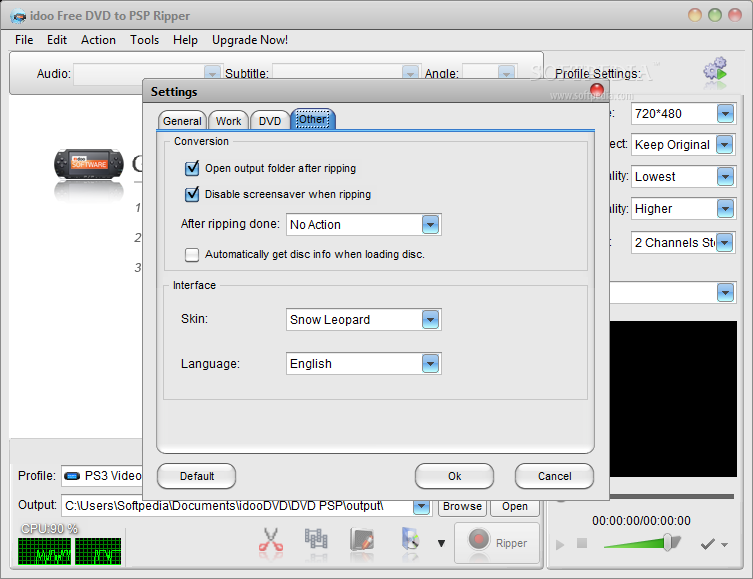Expand the Keep Original aspect dropdown
This screenshot has width=753, height=579.
click(x=725, y=145)
